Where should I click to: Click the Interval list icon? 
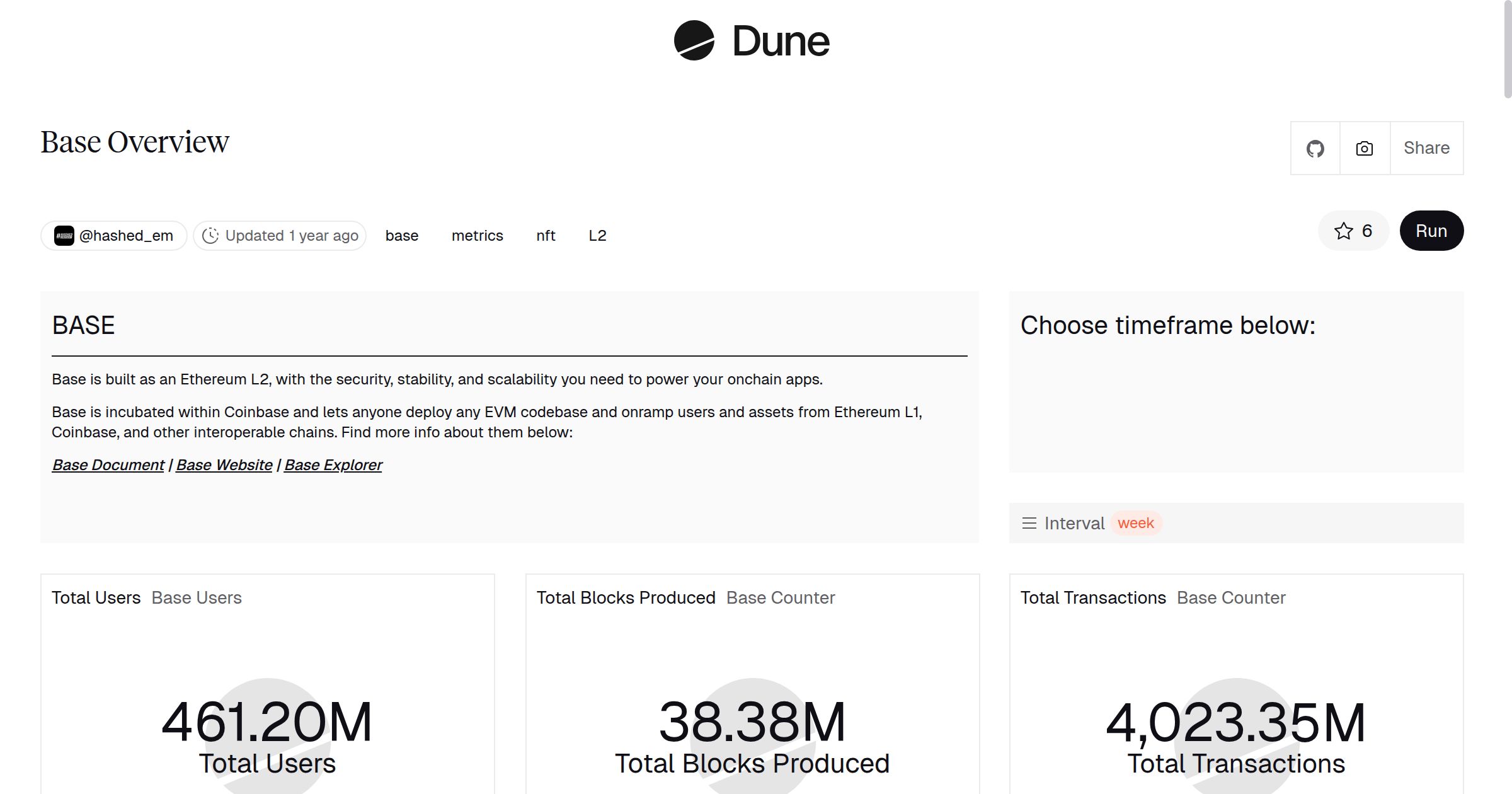pyautogui.click(x=1029, y=524)
